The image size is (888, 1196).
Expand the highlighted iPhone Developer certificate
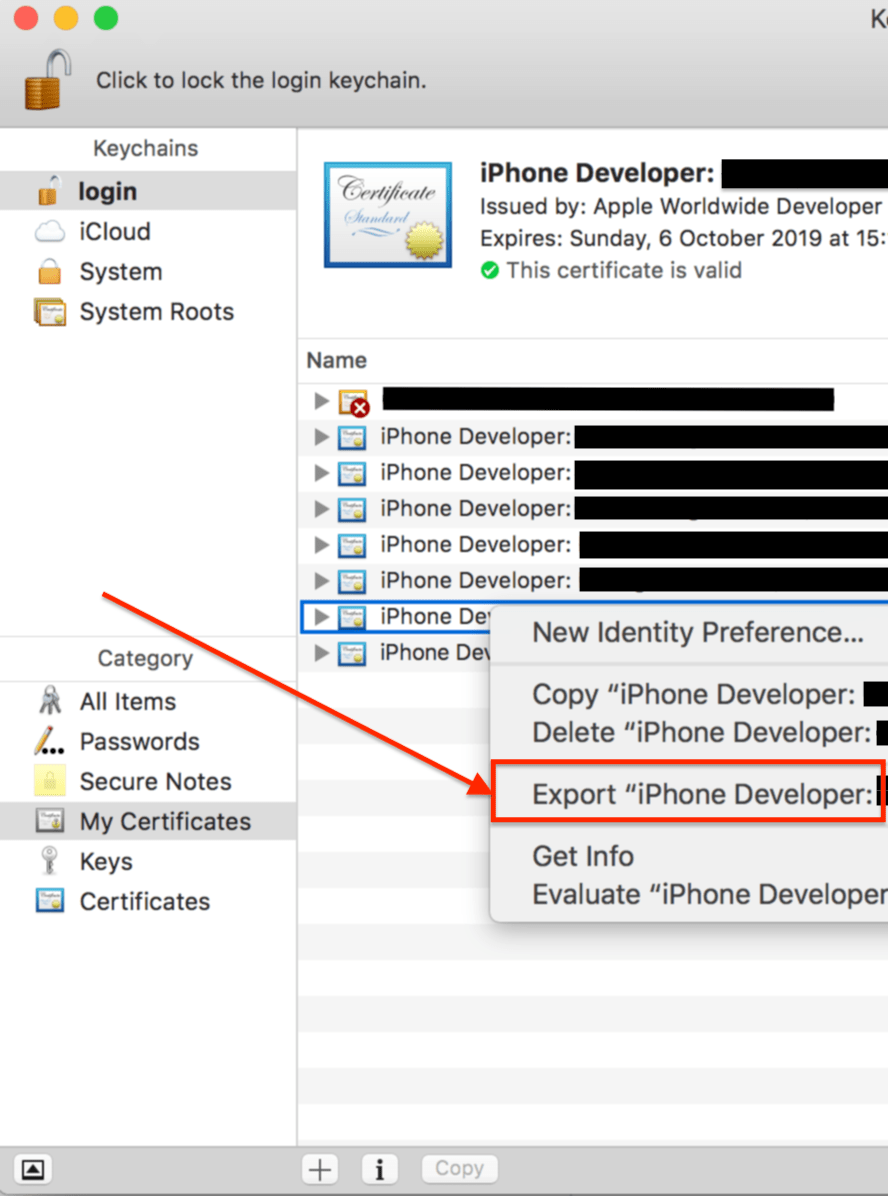[x=320, y=617]
